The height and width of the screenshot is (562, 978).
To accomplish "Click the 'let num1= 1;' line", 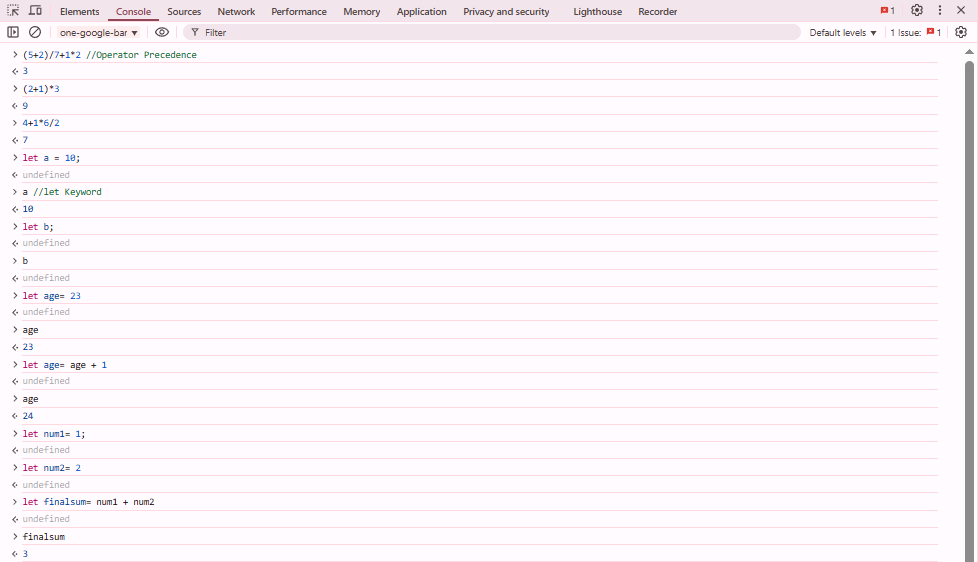I will pos(54,434).
